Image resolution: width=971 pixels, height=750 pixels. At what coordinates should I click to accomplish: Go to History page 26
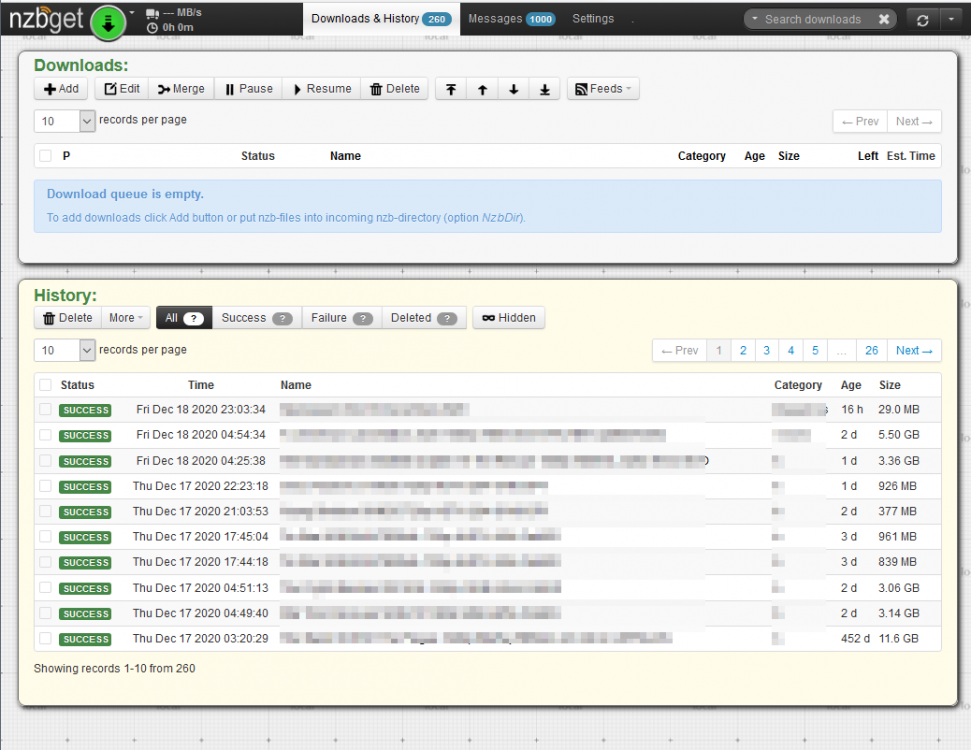tap(871, 351)
